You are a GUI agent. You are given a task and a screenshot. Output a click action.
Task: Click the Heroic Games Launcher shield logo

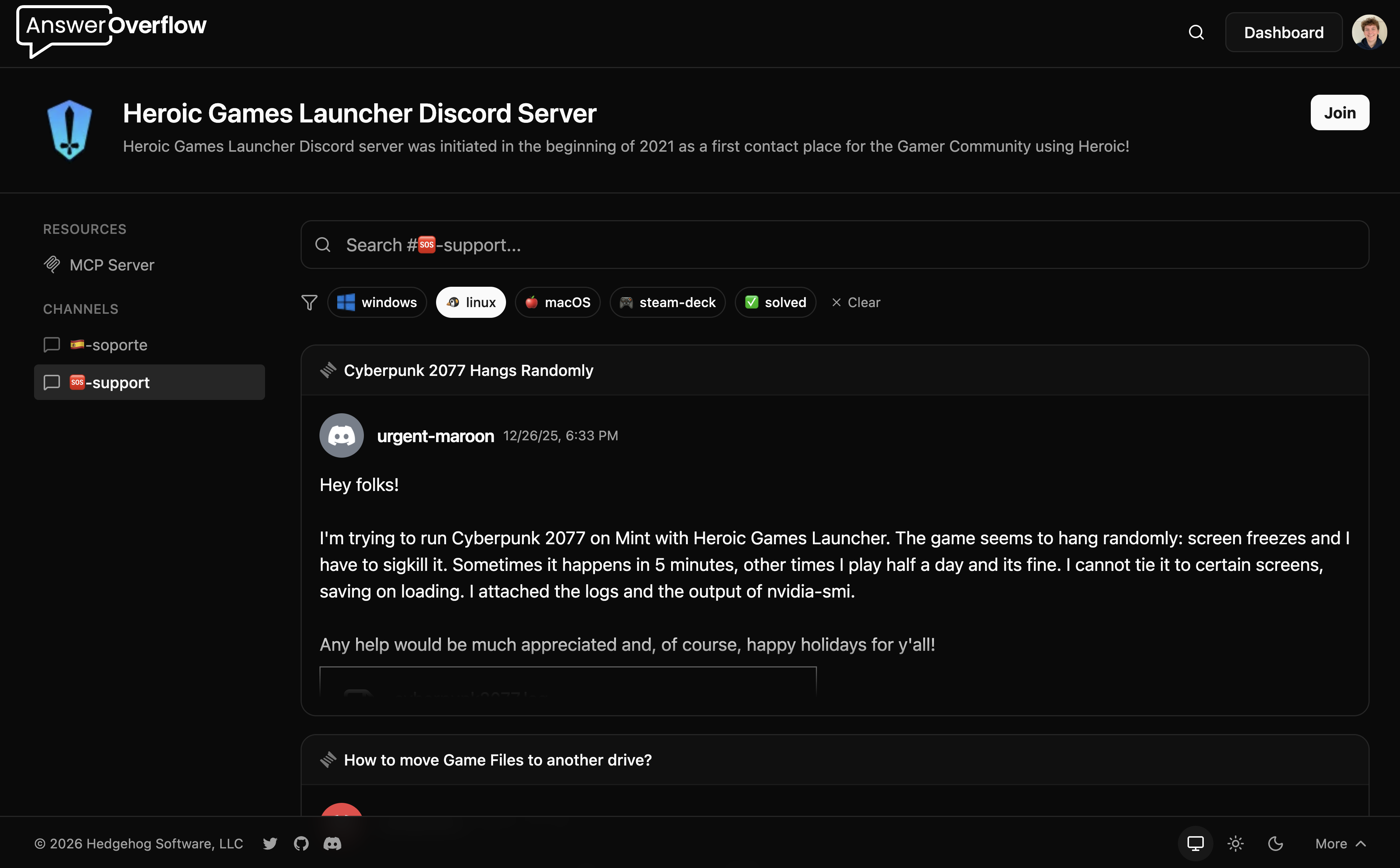coord(70,129)
